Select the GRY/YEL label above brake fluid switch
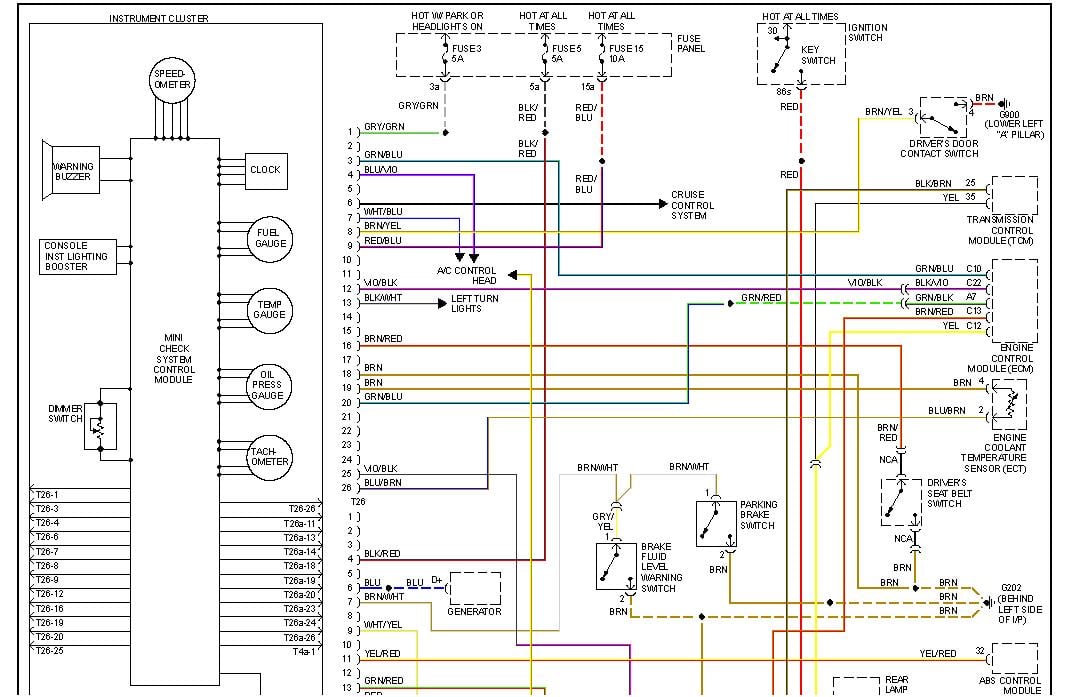This screenshot has width=1066, height=697. click(603, 522)
